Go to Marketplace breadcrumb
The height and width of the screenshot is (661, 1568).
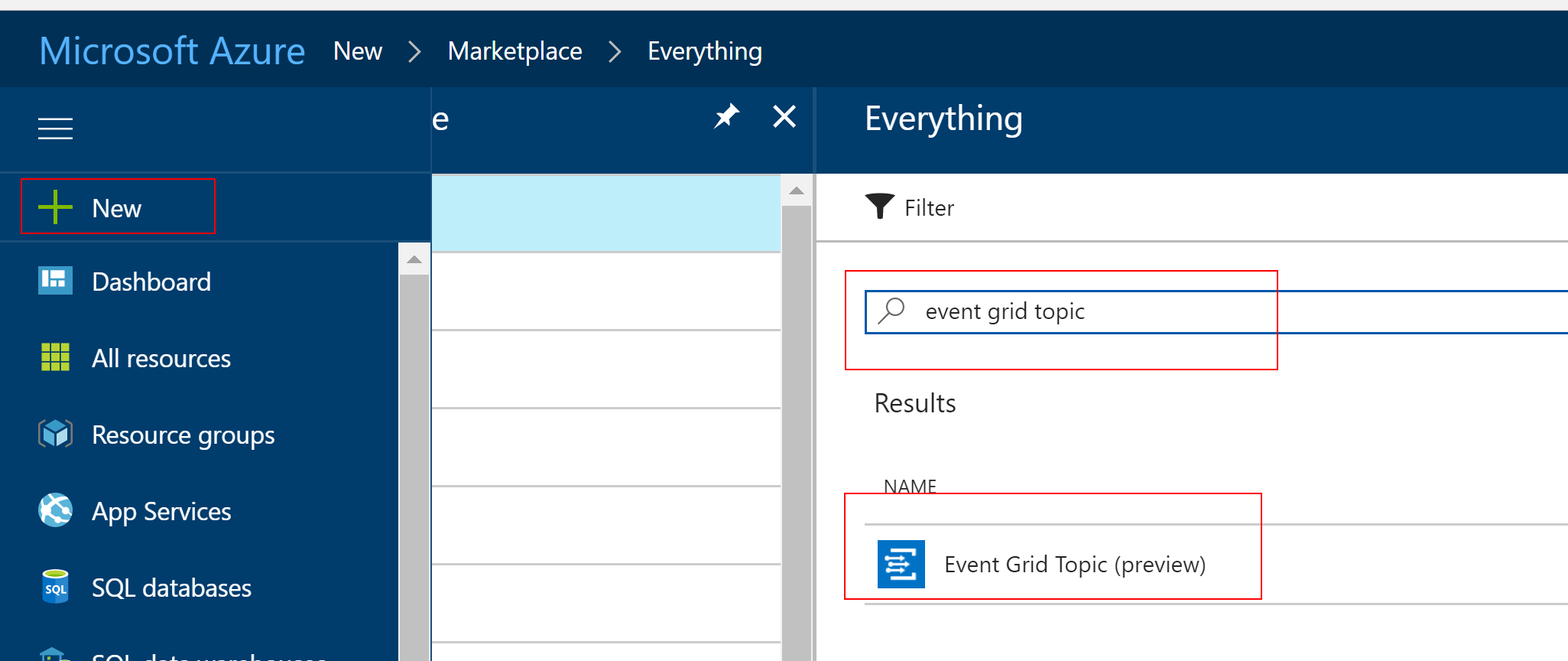[515, 51]
